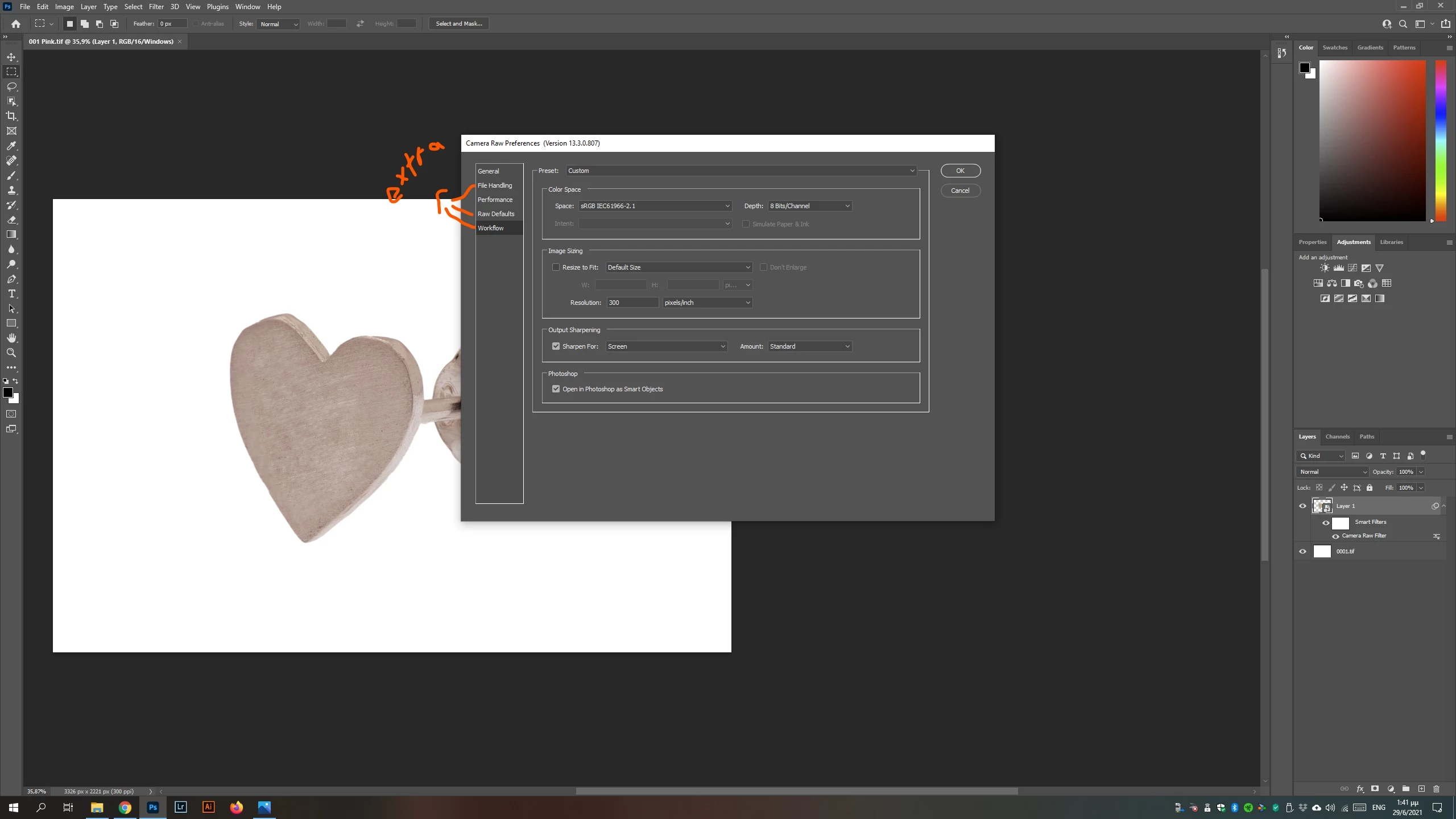This screenshot has width=1456, height=819.
Task: Open Lightroom from the taskbar
Action: [181, 807]
